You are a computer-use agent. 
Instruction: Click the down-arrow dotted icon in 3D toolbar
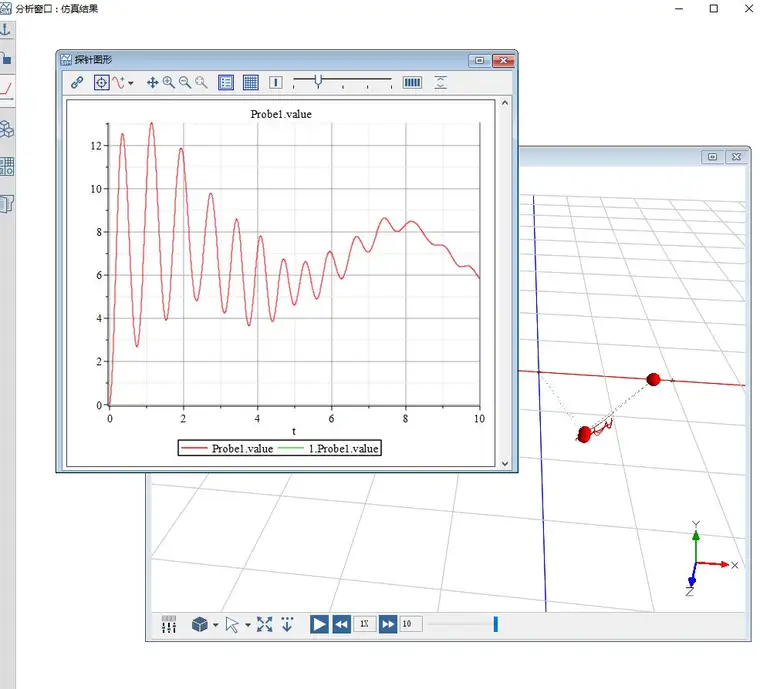[287, 624]
